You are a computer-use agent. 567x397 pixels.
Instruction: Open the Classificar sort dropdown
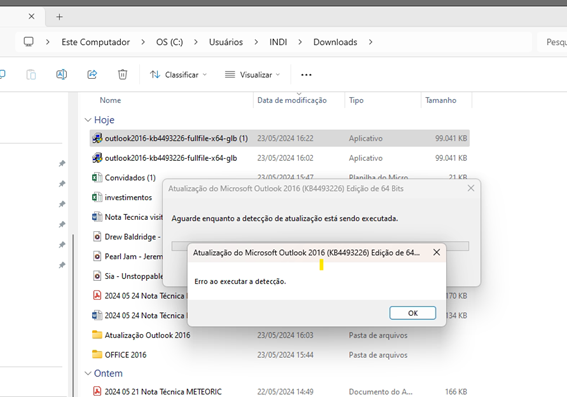(x=178, y=75)
